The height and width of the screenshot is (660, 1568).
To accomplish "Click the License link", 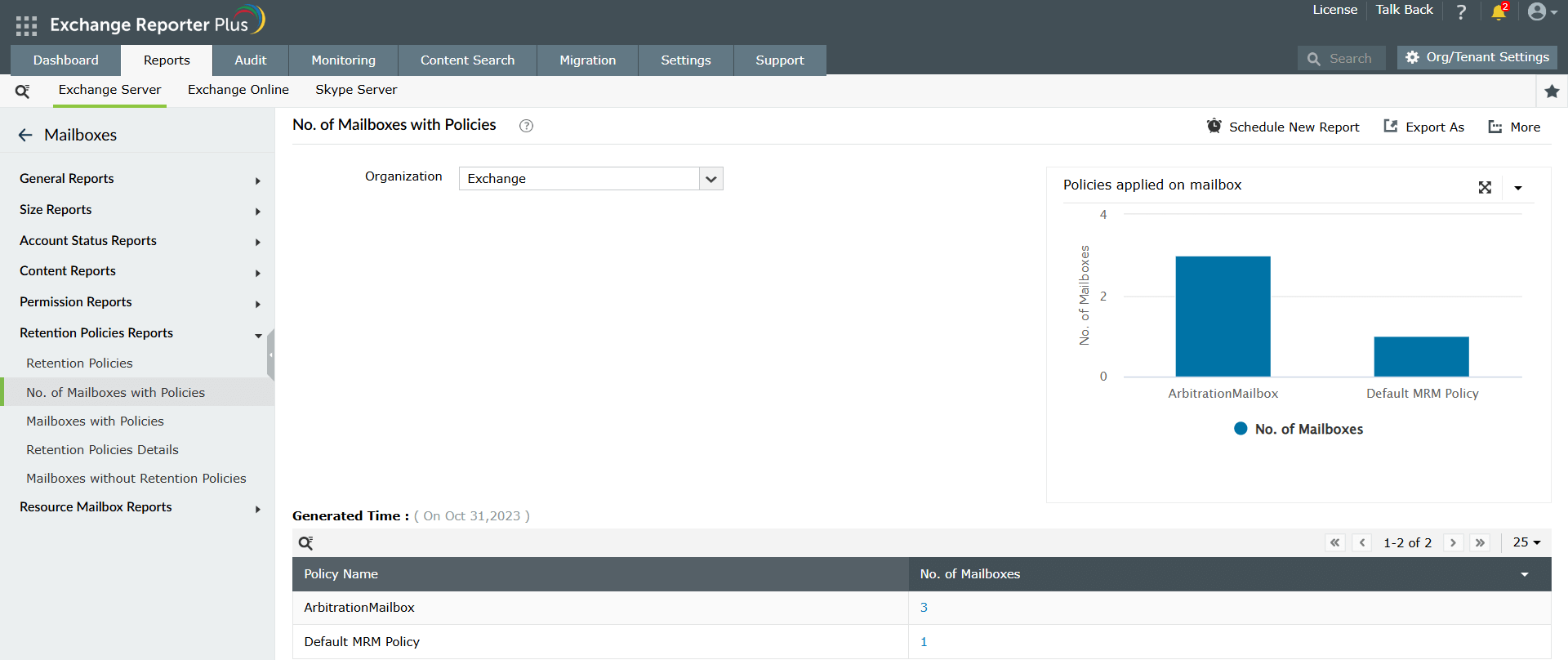I will coord(1335,10).
